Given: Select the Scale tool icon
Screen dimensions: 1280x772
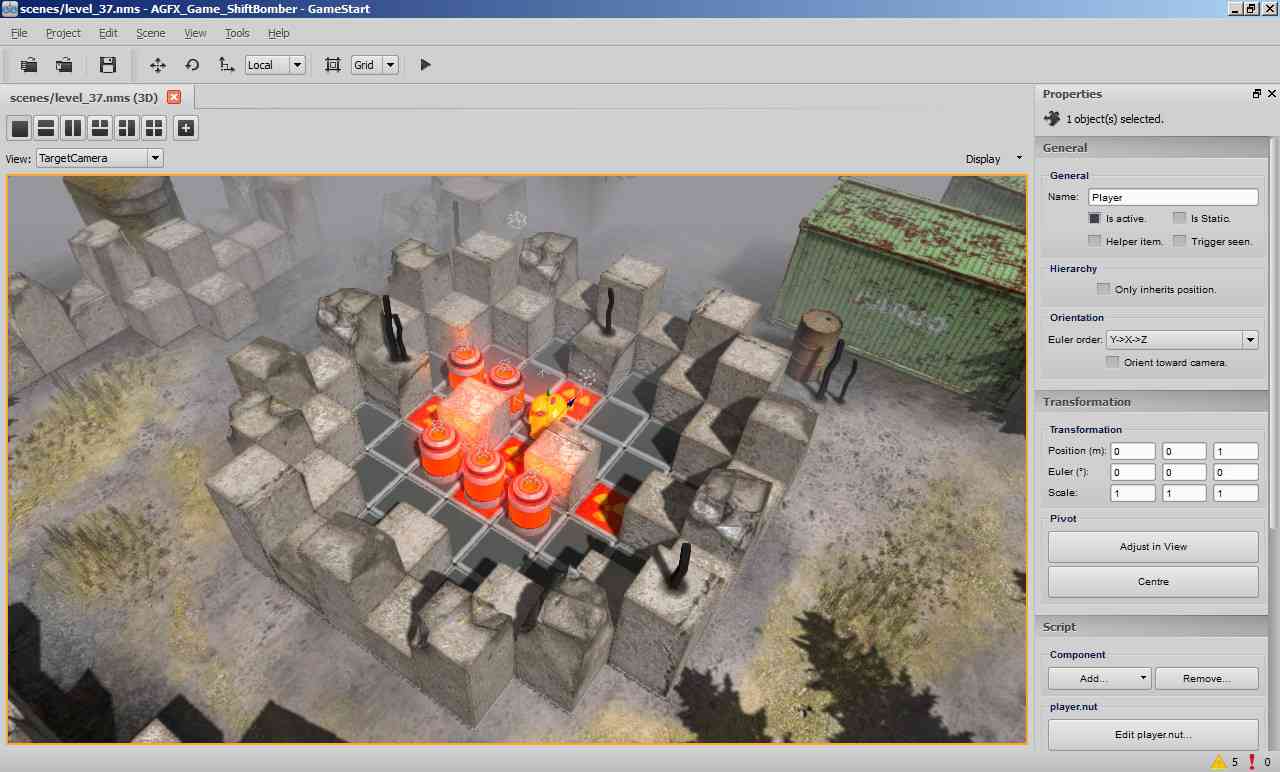Looking at the screenshot, I should (x=226, y=65).
